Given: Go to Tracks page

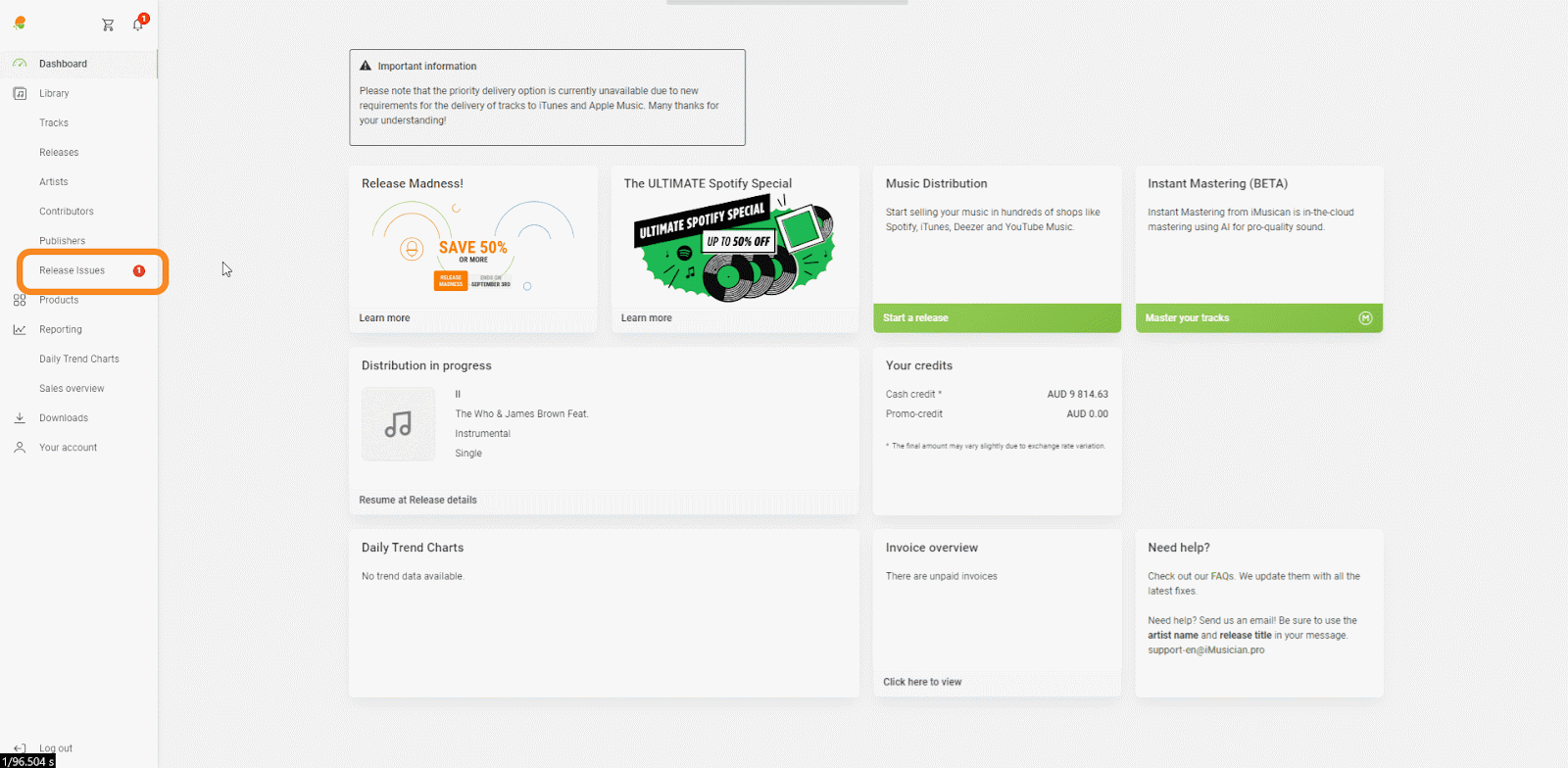Looking at the screenshot, I should pyautogui.click(x=54, y=122).
